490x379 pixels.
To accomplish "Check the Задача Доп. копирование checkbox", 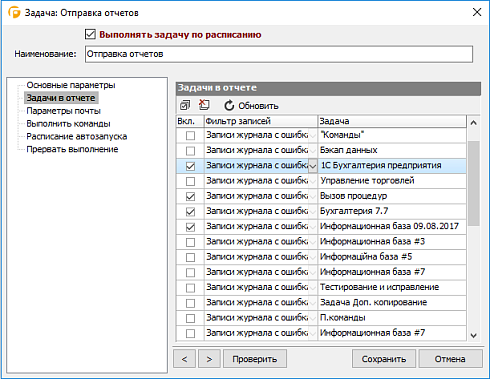I will pos(190,303).
